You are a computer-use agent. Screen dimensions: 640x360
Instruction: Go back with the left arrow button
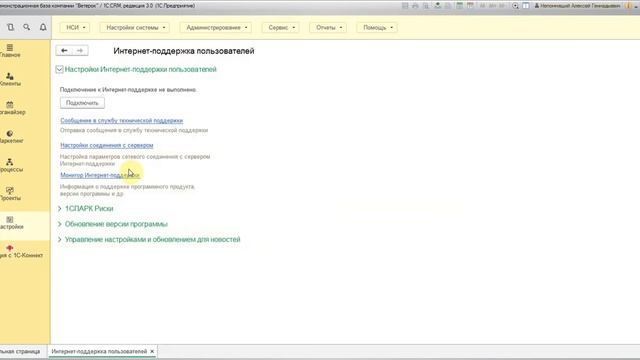coord(64,51)
